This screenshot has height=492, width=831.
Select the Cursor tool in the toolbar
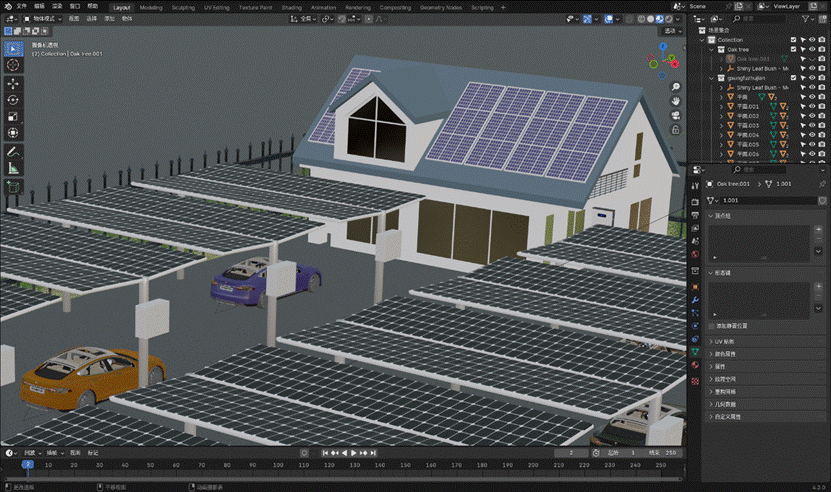pos(13,64)
